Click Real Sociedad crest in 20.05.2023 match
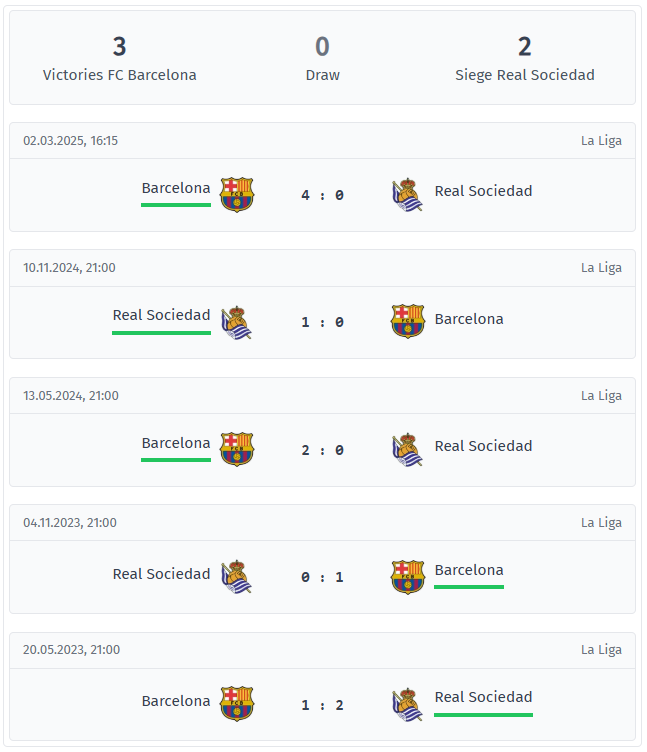Screen dimensions: 647x752 [407, 704]
